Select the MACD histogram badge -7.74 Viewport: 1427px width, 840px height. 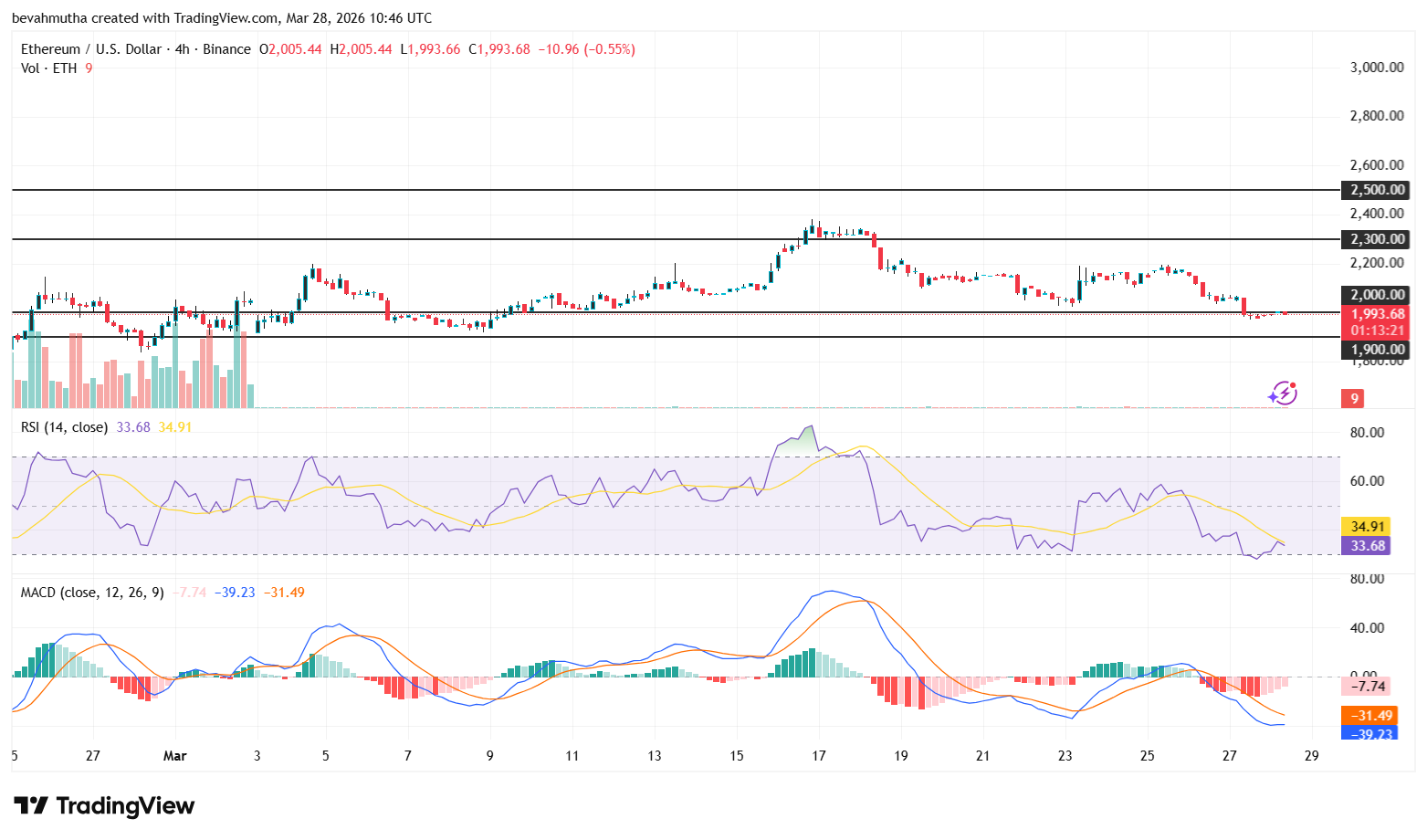[x=1367, y=686]
